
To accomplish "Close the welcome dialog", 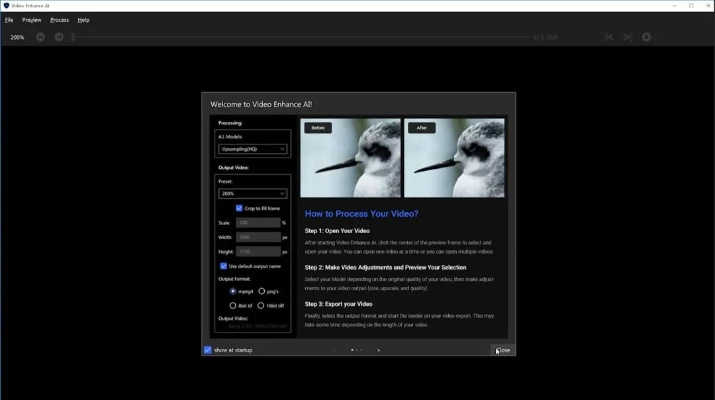I will point(501,350).
